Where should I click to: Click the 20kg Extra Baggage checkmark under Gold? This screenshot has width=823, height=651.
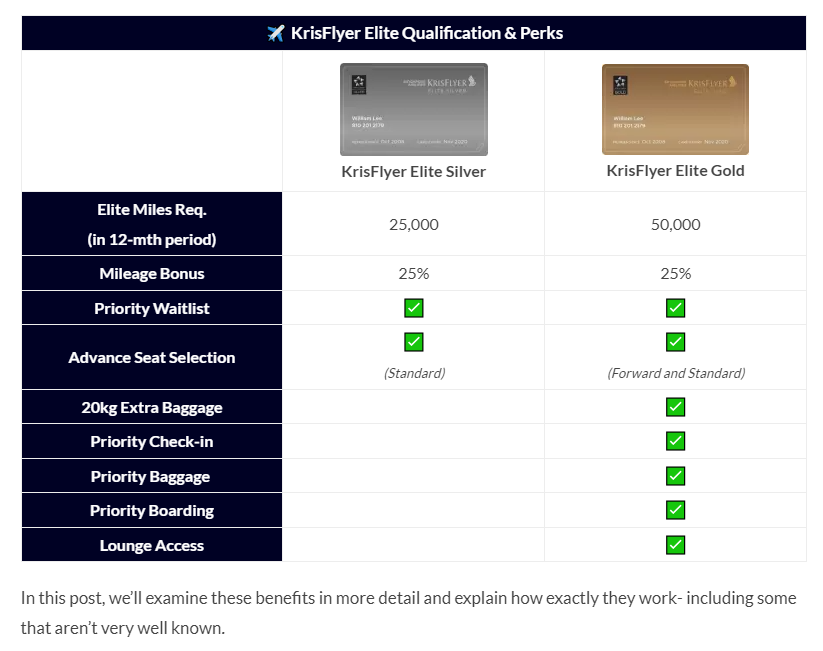pyautogui.click(x=676, y=407)
